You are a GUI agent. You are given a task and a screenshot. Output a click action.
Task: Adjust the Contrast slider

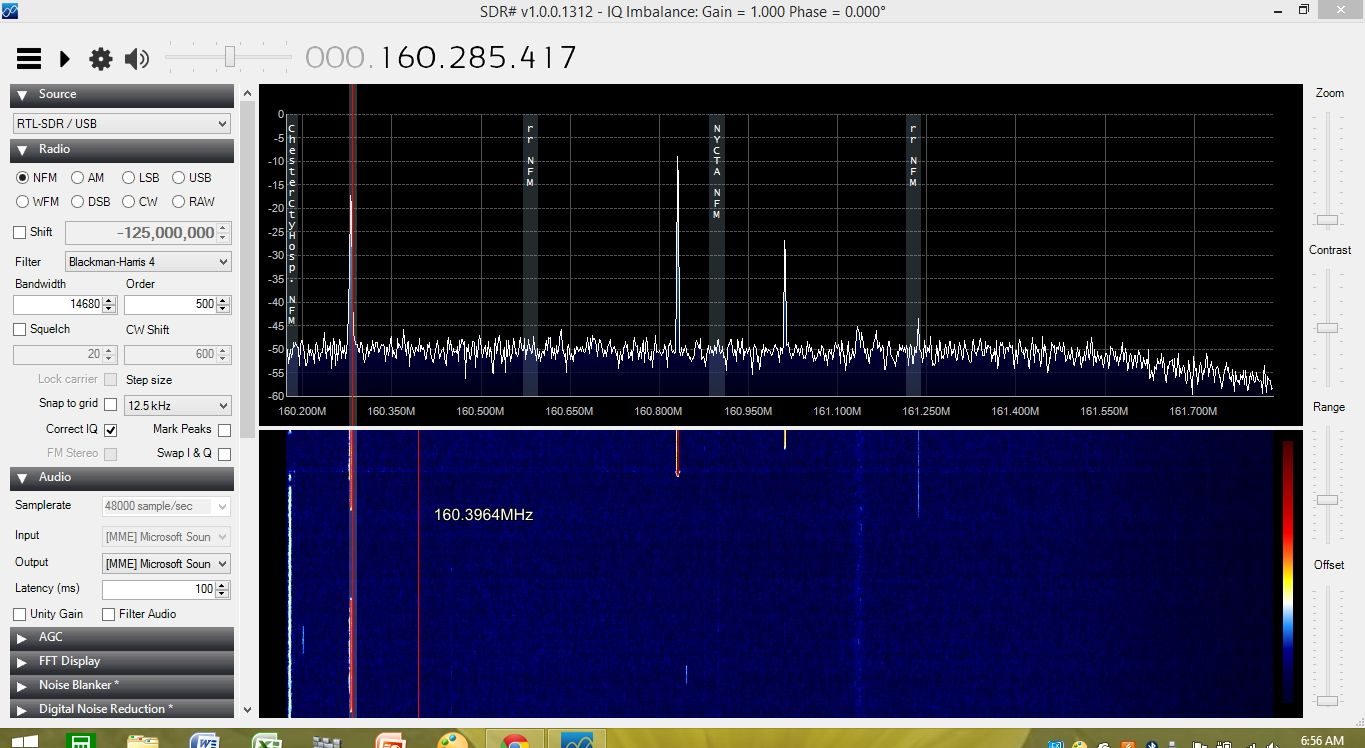tap(1327, 328)
